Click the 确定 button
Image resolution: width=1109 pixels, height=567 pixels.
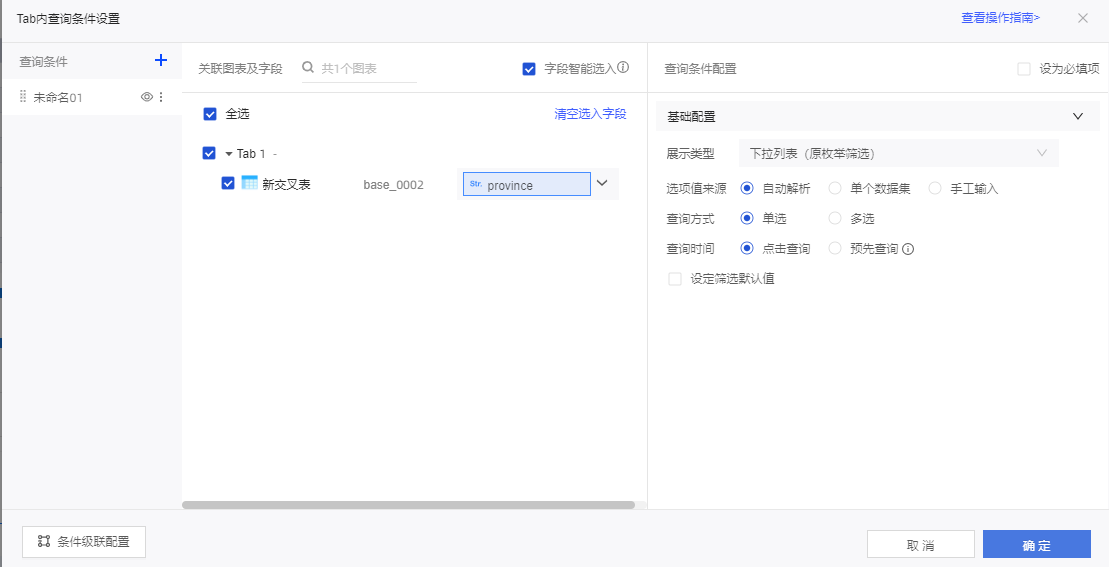coord(1036,545)
